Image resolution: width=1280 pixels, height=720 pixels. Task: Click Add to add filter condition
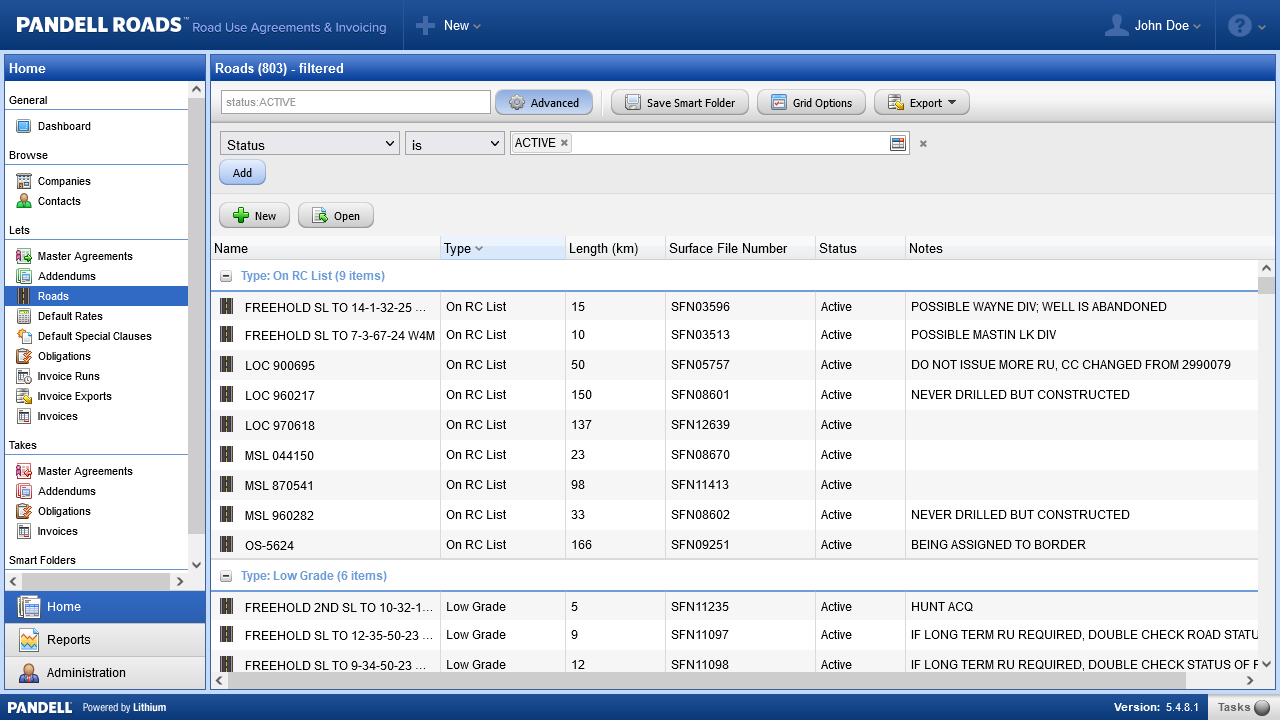[x=242, y=172]
